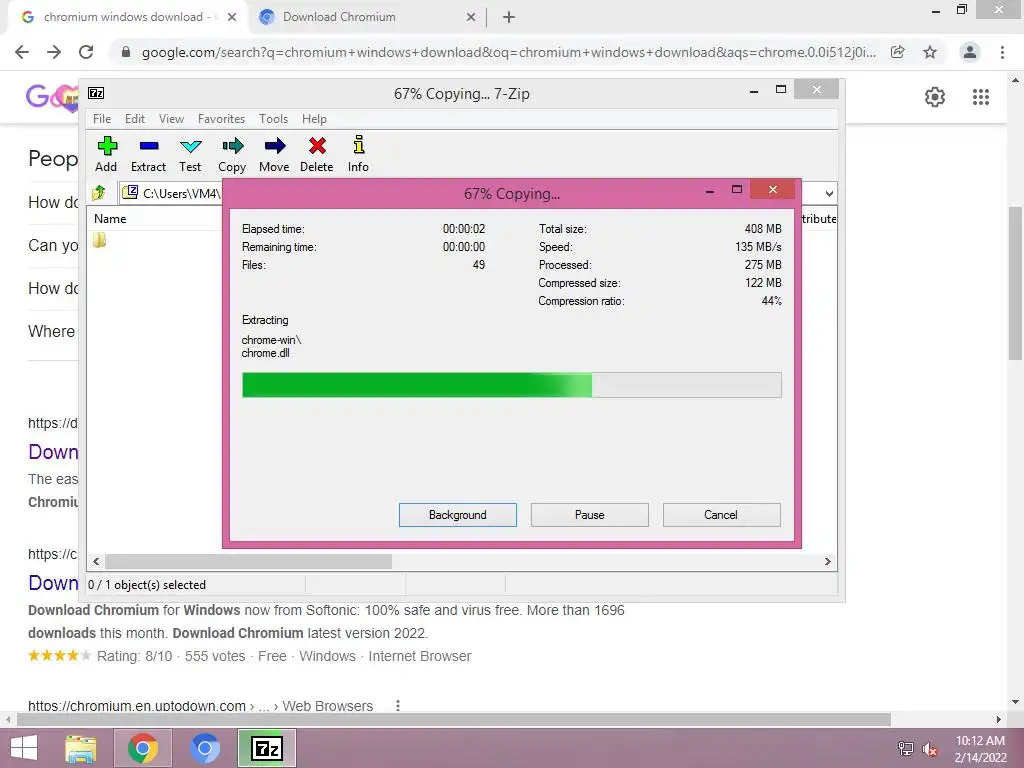Open File menu in 7-Zip

(102, 119)
